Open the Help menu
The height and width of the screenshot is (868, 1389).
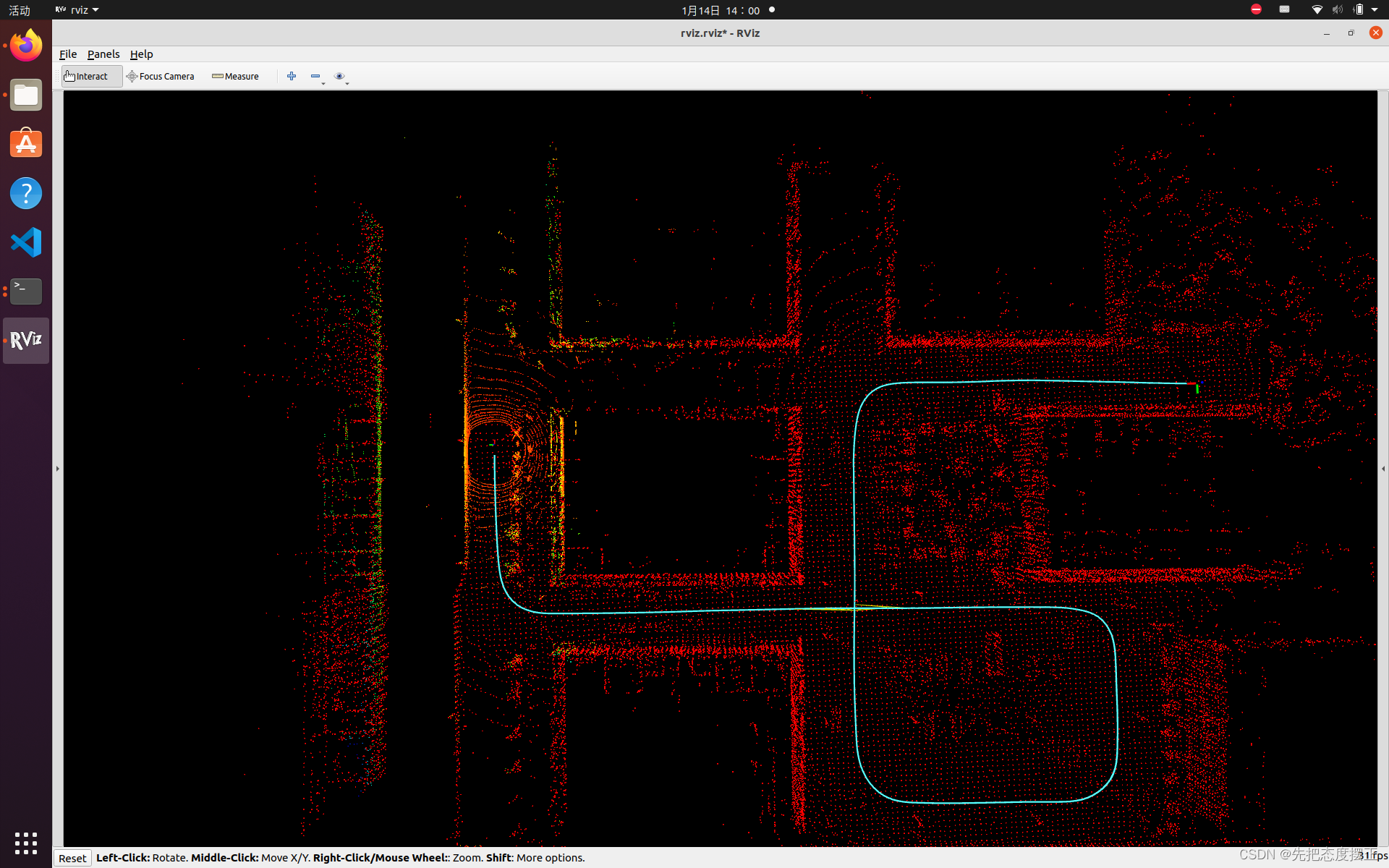(x=141, y=54)
